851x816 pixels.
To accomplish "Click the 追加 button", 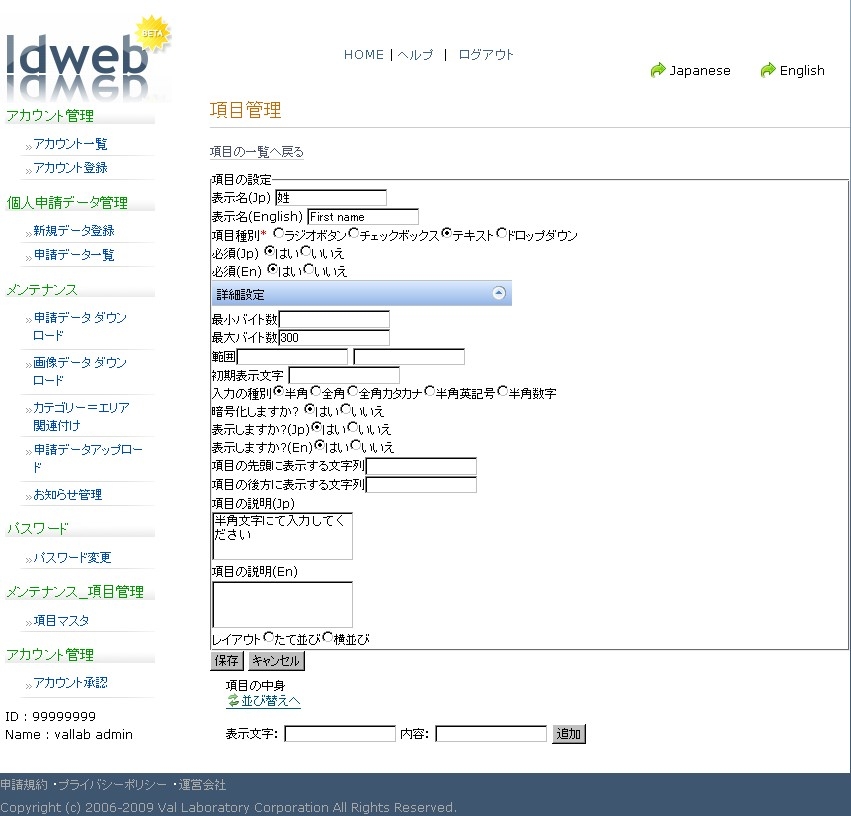I will tap(568, 734).
